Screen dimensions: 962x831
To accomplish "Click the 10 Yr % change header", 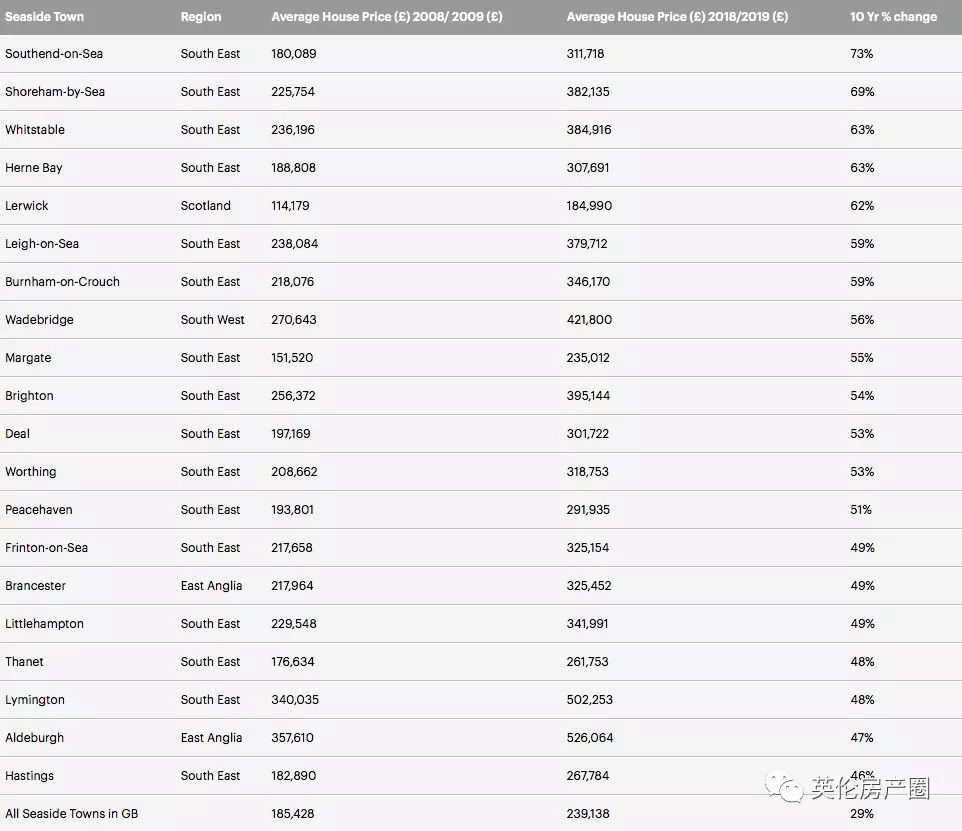I will (x=893, y=17).
